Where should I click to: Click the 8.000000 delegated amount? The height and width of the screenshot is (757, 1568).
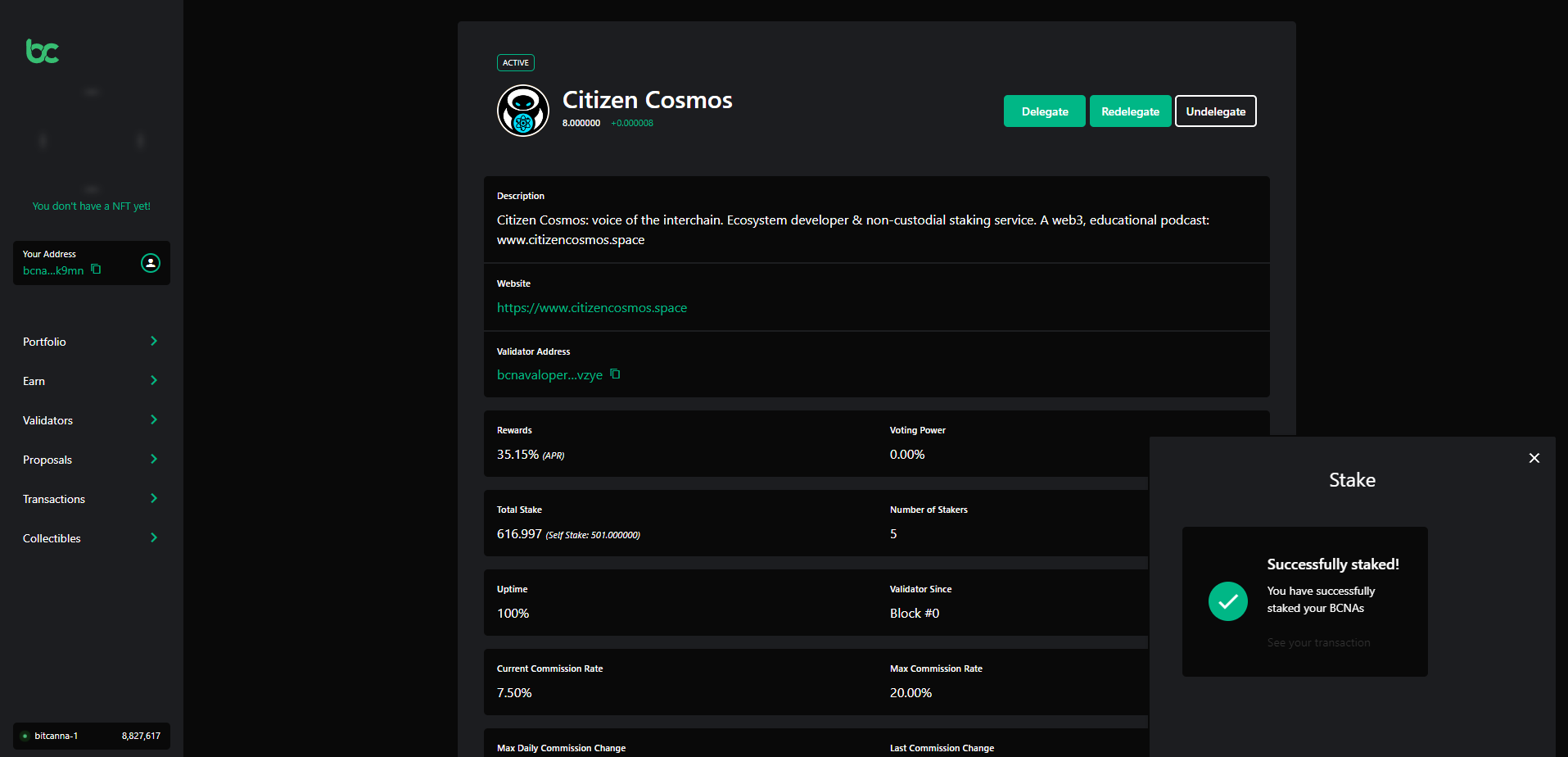[581, 123]
